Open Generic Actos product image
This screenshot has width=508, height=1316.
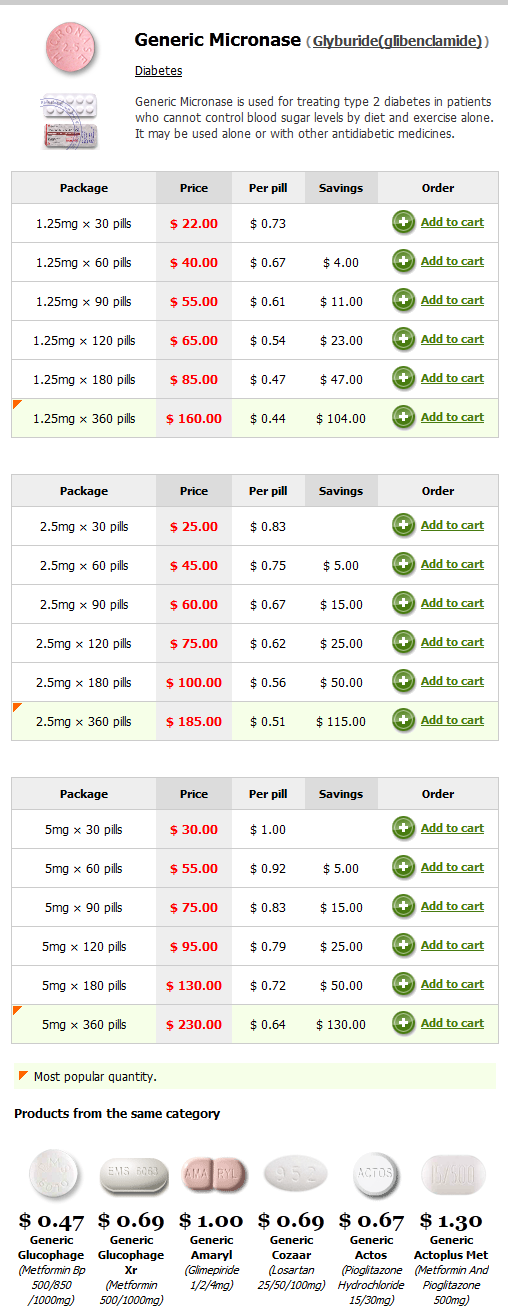tap(372, 1174)
